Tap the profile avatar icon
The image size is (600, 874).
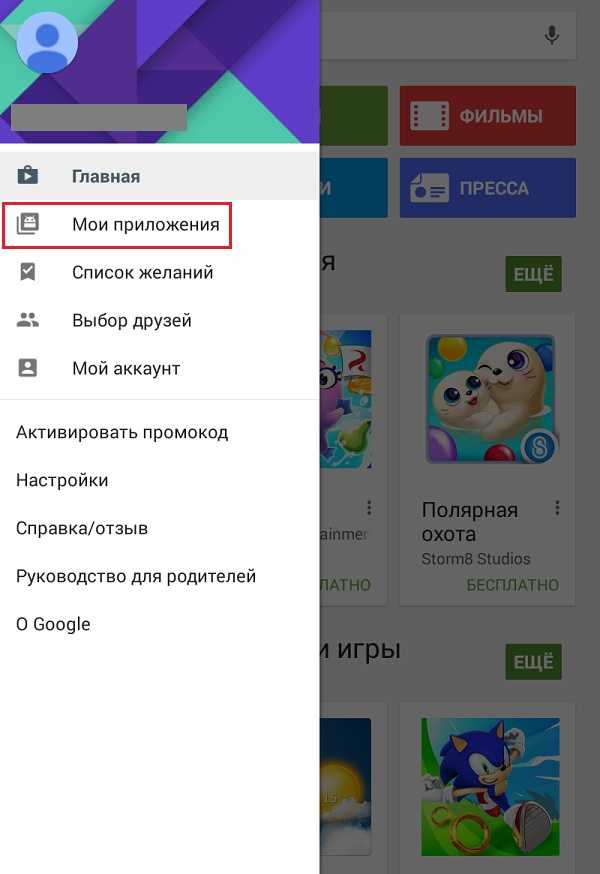pyautogui.click(x=47, y=43)
